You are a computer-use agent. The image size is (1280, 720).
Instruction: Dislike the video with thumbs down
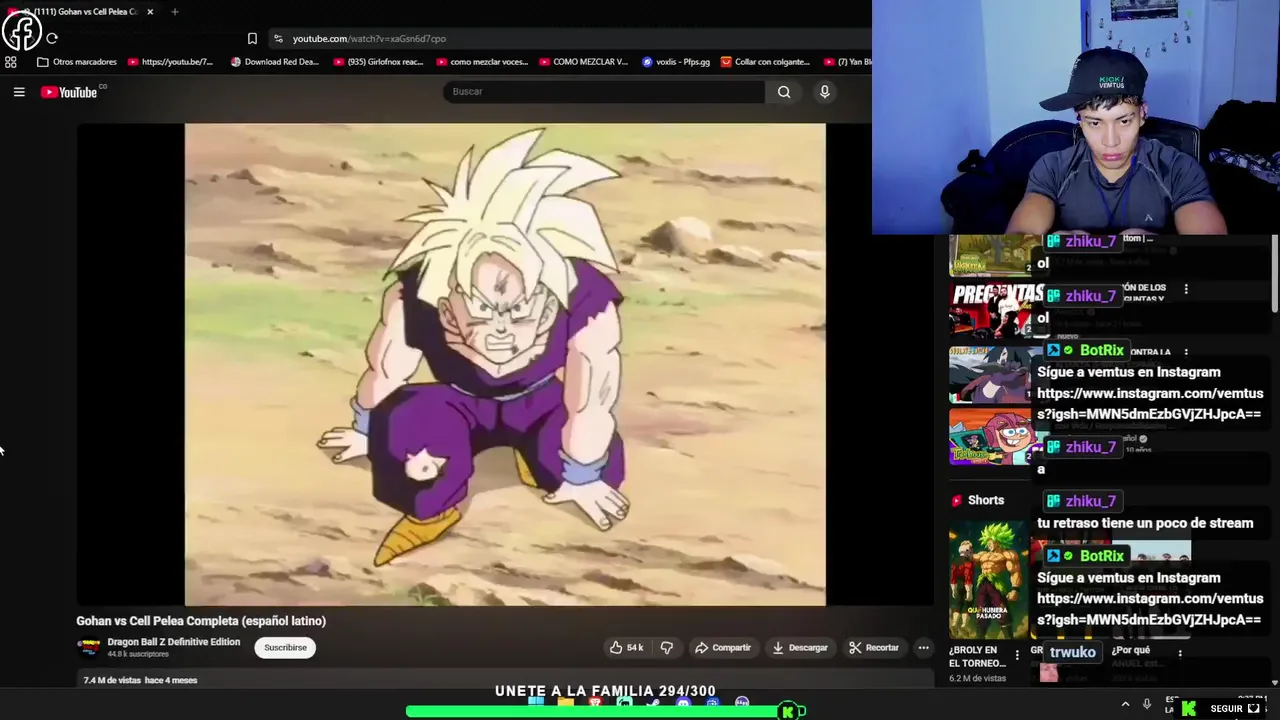(x=667, y=648)
